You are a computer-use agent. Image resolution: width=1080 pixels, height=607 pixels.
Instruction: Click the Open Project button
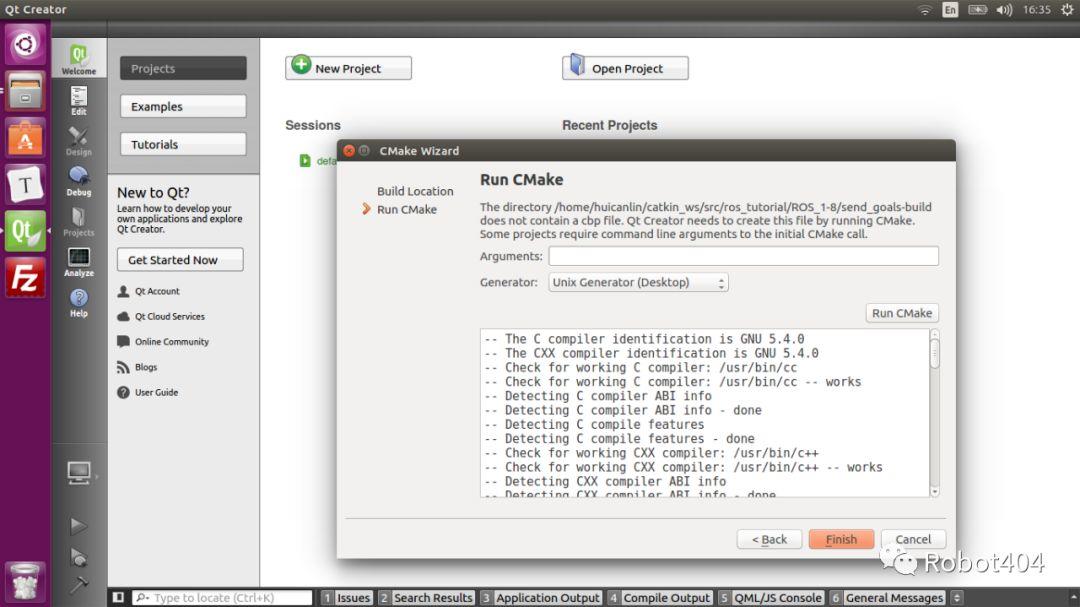pos(625,68)
